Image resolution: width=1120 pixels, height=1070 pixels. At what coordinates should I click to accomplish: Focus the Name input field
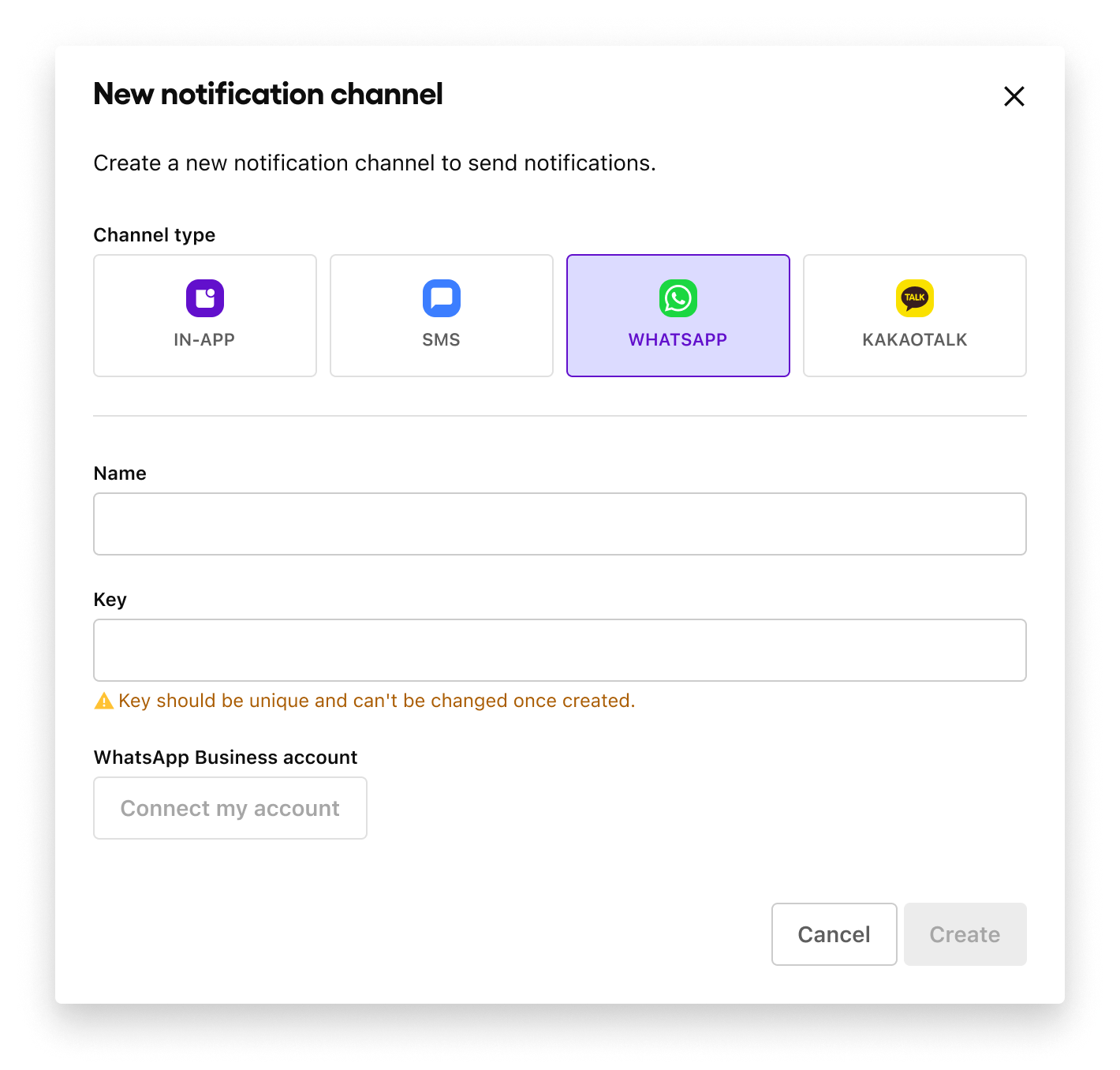[560, 524]
